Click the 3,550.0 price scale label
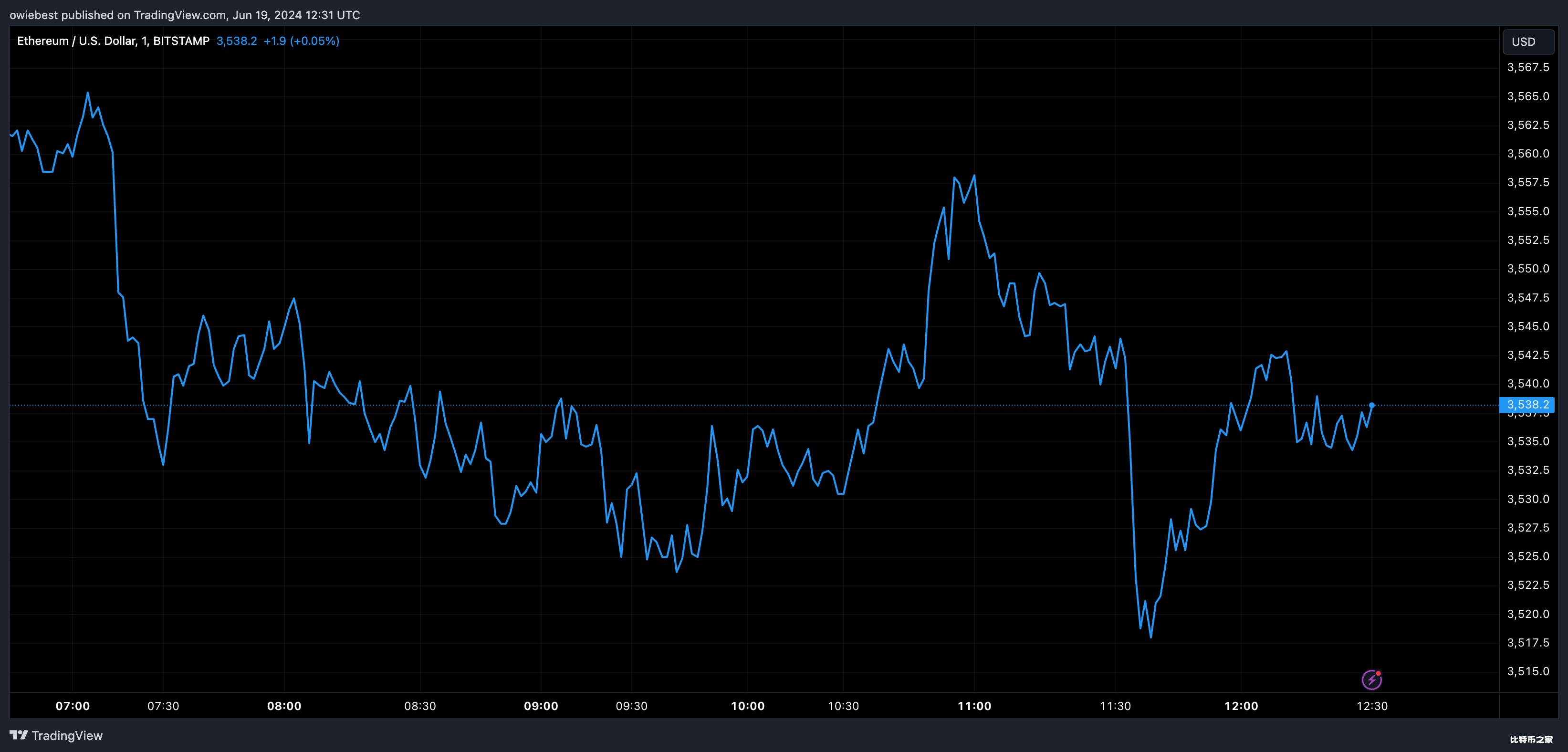1568x752 pixels. (x=1528, y=269)
